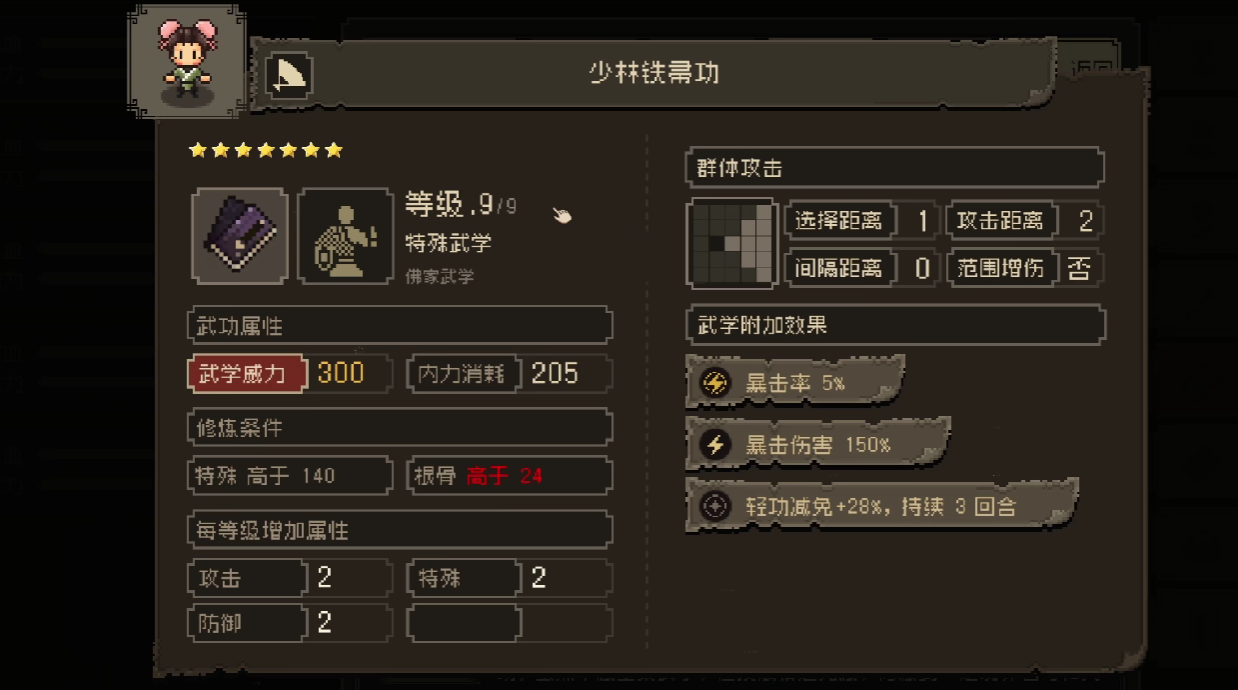Viewport: 1238px width, 690px height.
Task: Click the seven-star rating row
Action: point(266,150)
